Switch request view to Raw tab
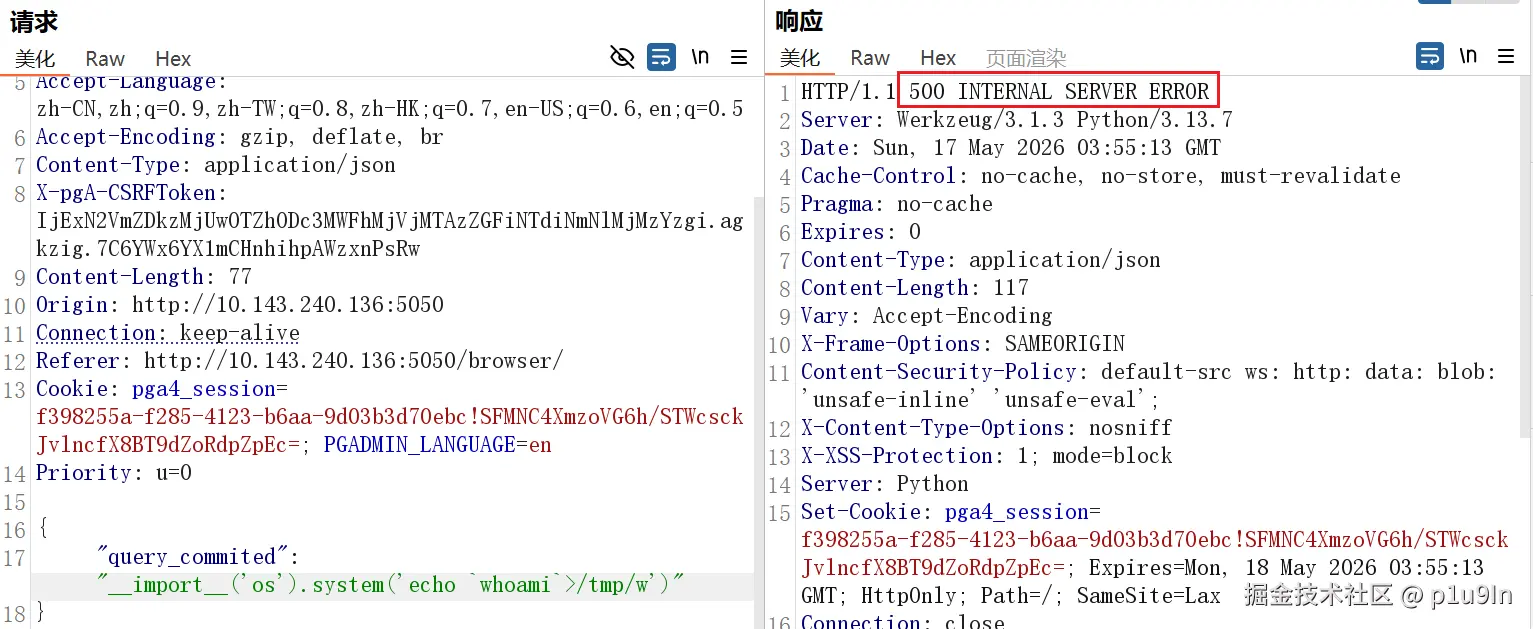Image resolution: width=1533 pixels, height=629 pixels. click(x=105, y=59)
